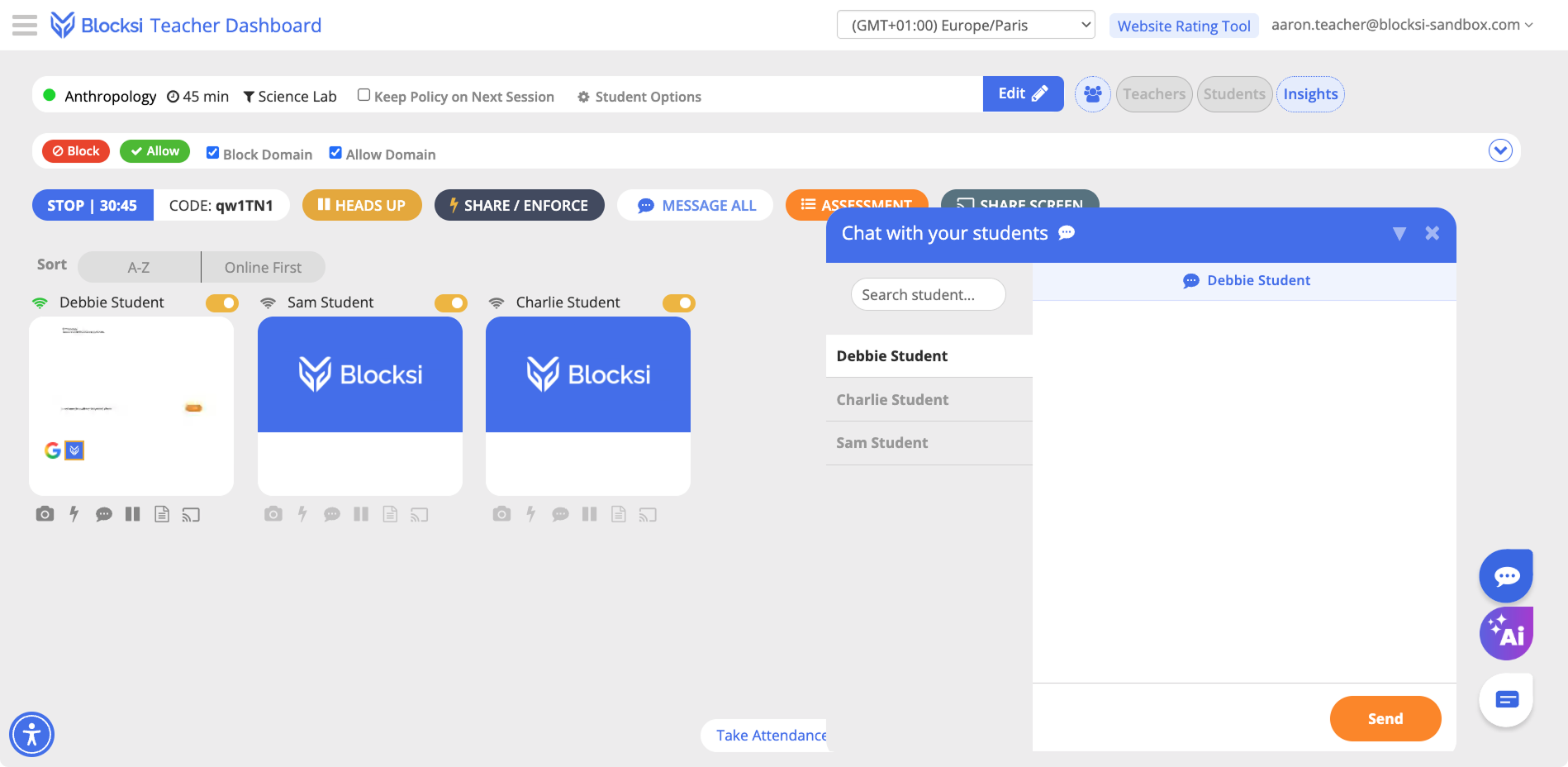Stop the class session timer
The height and width of the screenshot is (767, 1568).
tap(93, 205)
